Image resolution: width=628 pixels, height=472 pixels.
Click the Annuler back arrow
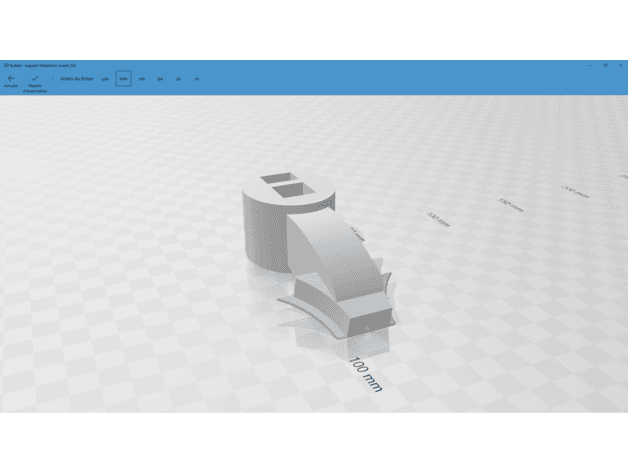pos(11,81)
